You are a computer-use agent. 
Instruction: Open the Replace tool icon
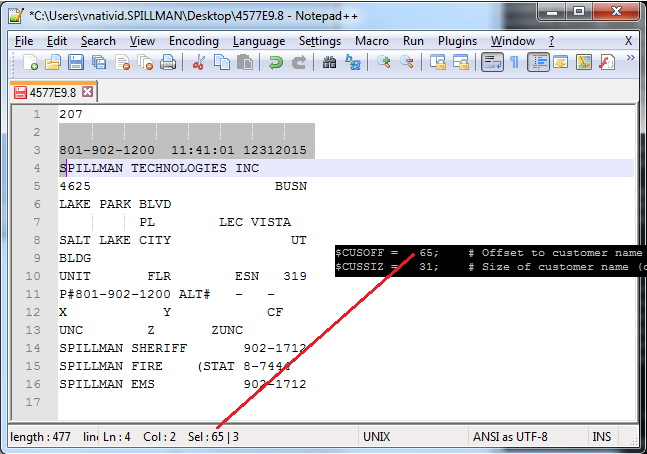coord(353,62)
